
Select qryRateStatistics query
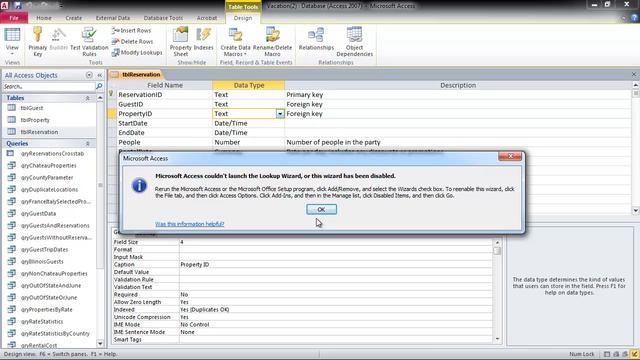[42, 322]
